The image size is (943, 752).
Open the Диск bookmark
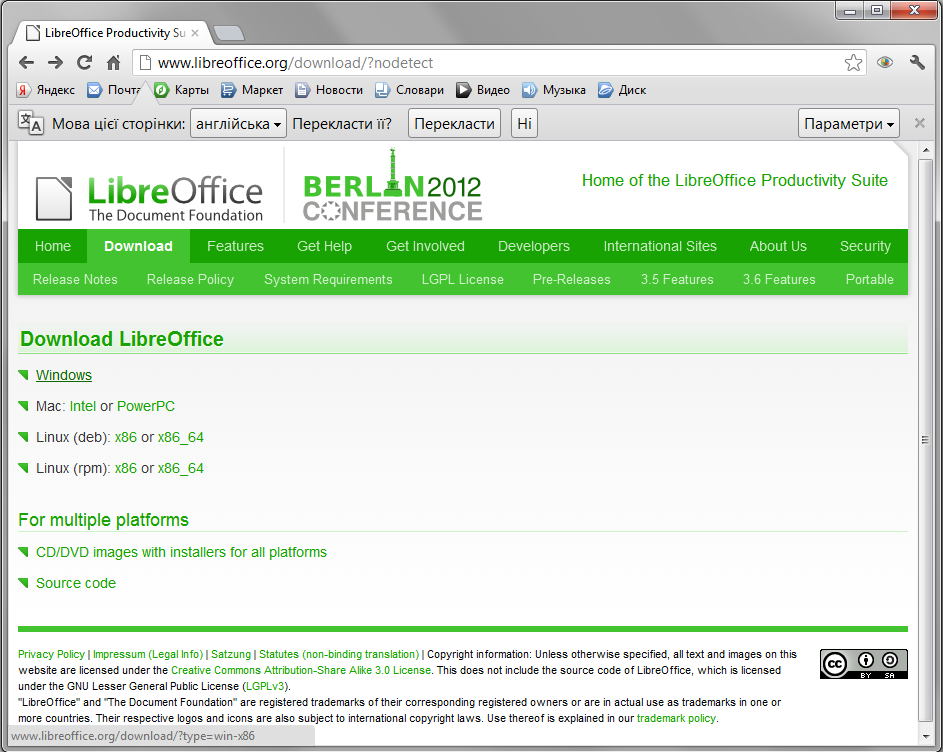(x=622, y=90)
